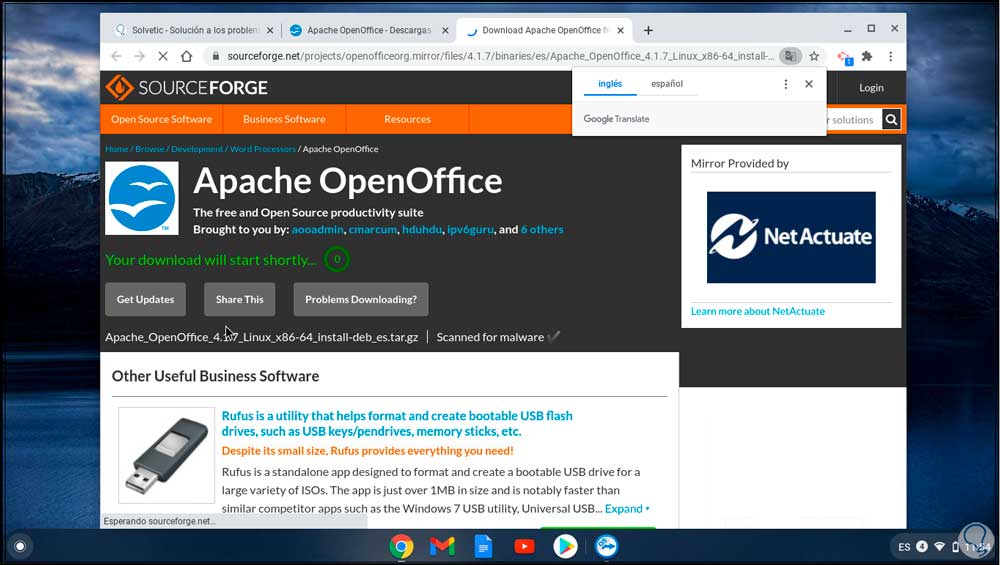This screenshot has width=1000, height=565.
Task: Click the ES keyboard language indicator
Action: (904, 547)
